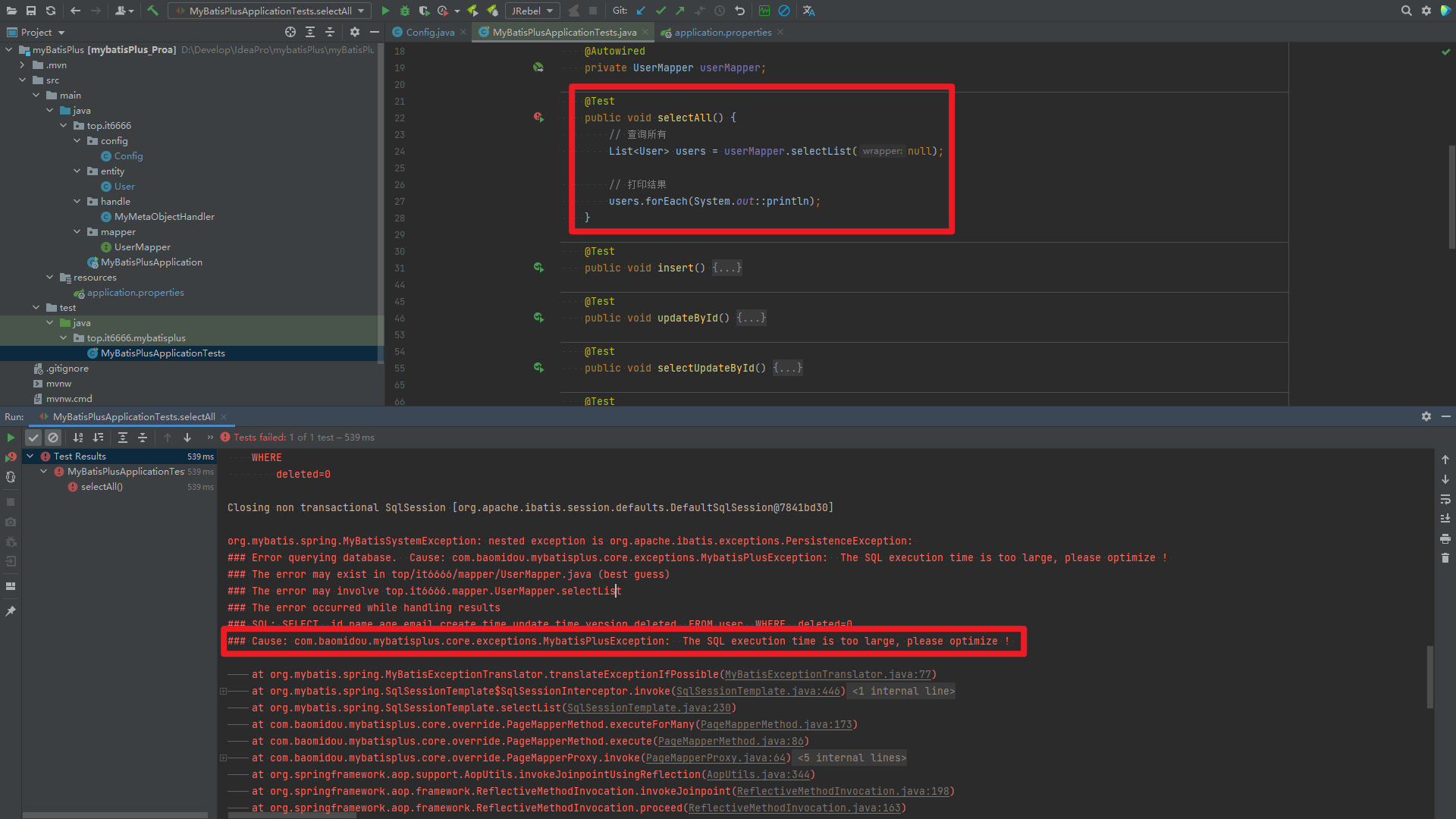
Task: Switch to Config.java editor tab
Action: coord(429,32)
